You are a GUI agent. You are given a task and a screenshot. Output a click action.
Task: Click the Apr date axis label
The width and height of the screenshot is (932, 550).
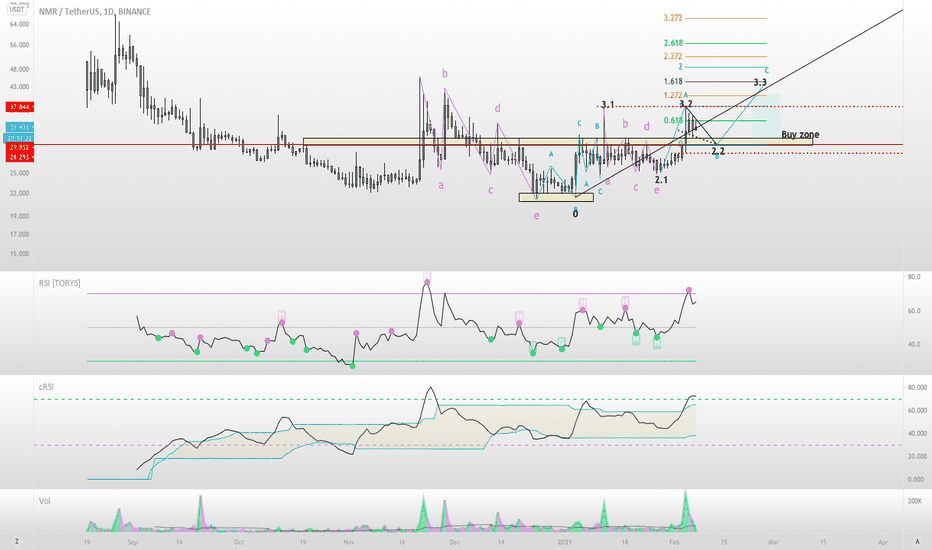(x=883, y=542)
